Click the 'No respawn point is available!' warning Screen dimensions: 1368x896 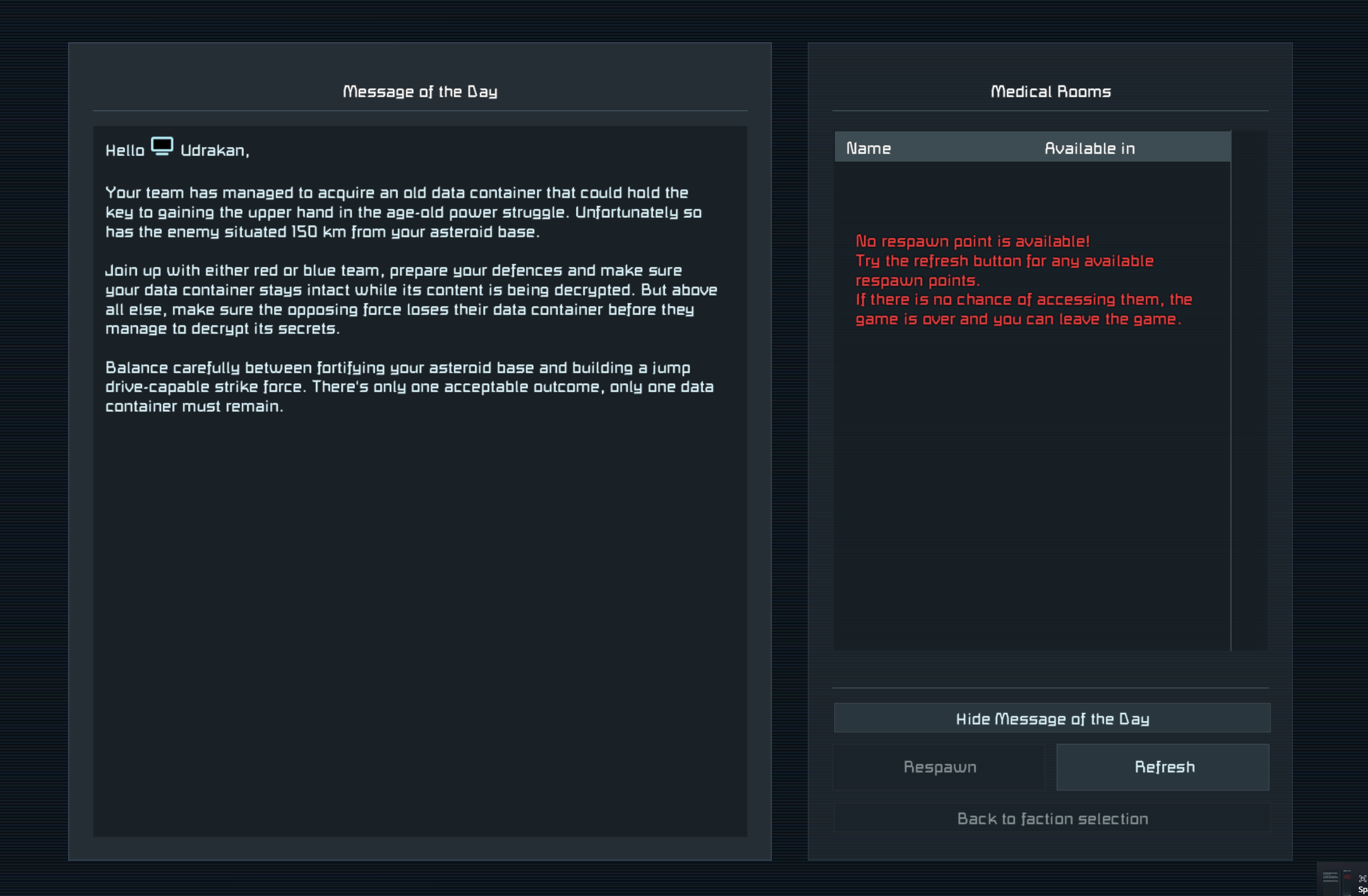click(972, 241)
